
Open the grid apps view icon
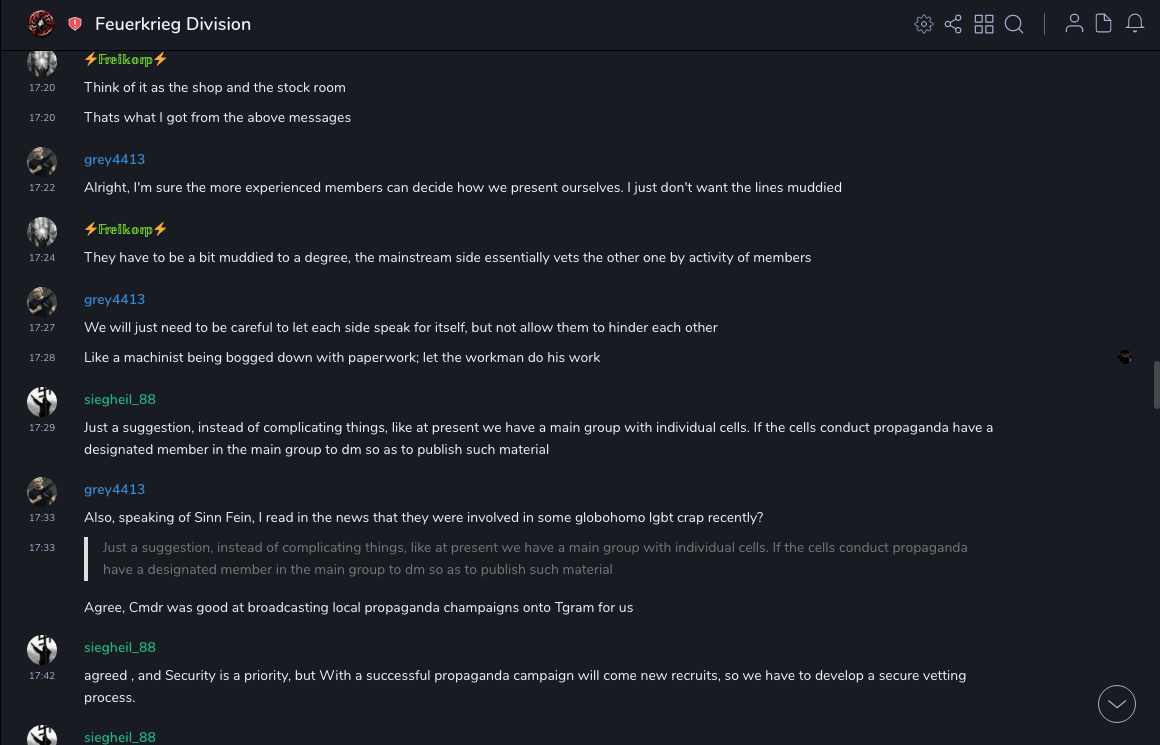tap(984, 24)
